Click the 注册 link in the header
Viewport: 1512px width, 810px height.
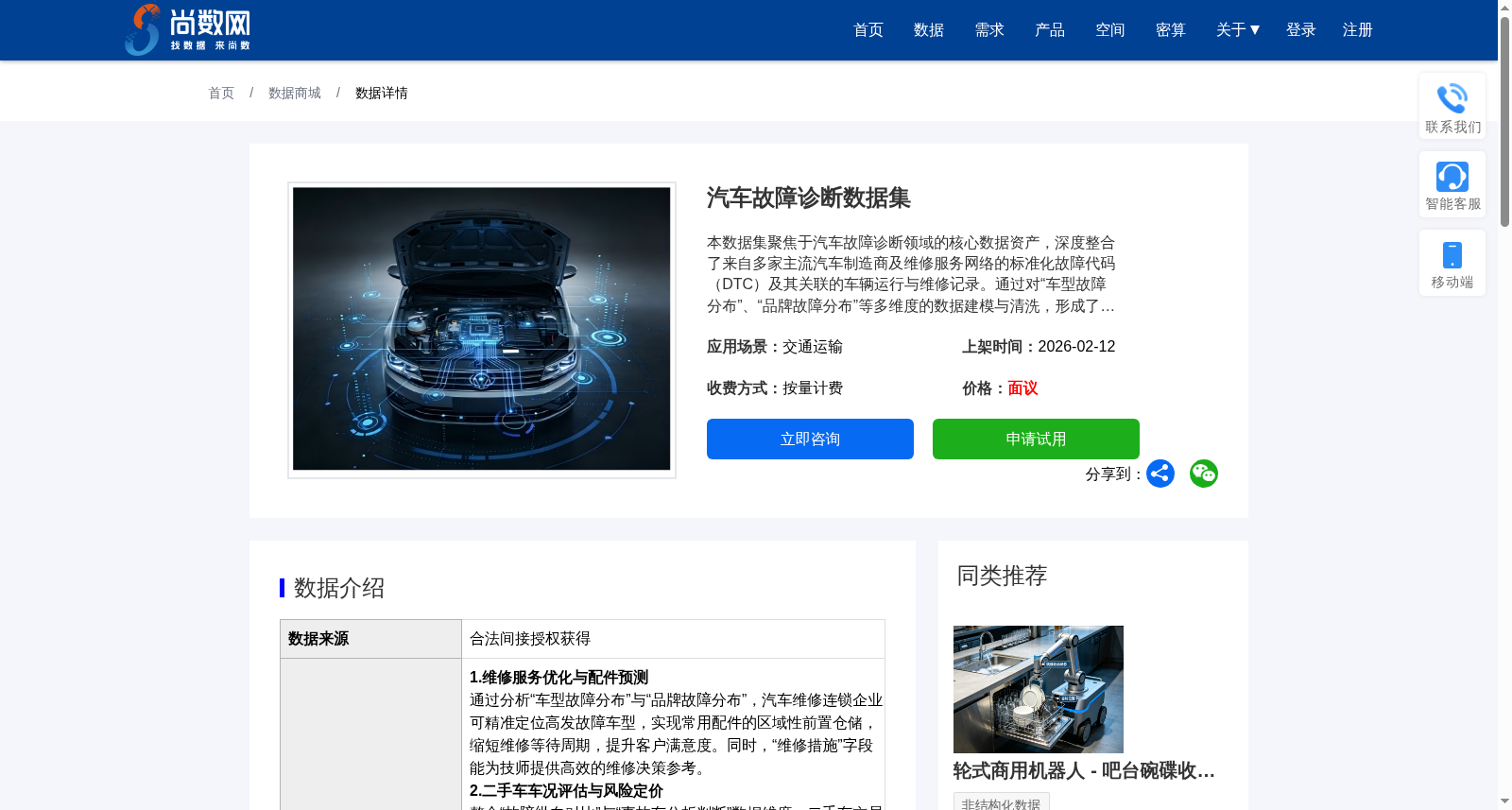click(1358, 30)
